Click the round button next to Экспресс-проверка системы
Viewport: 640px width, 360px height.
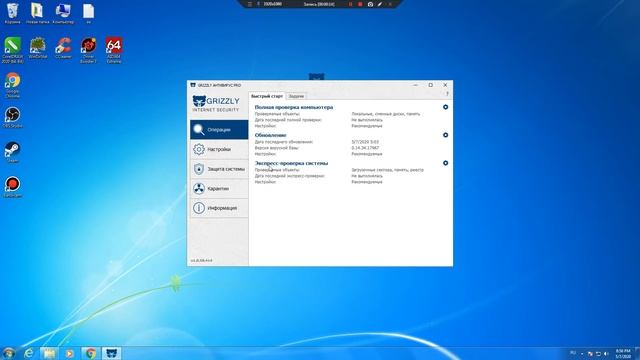coord(445,163)
